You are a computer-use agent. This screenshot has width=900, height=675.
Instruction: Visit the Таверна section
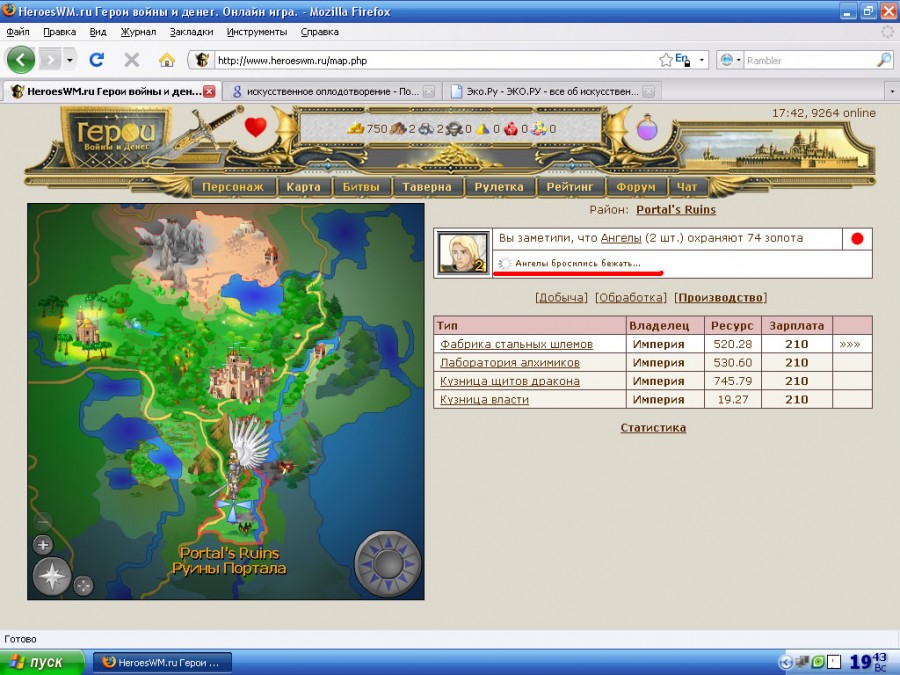click(x=427, y=187)
